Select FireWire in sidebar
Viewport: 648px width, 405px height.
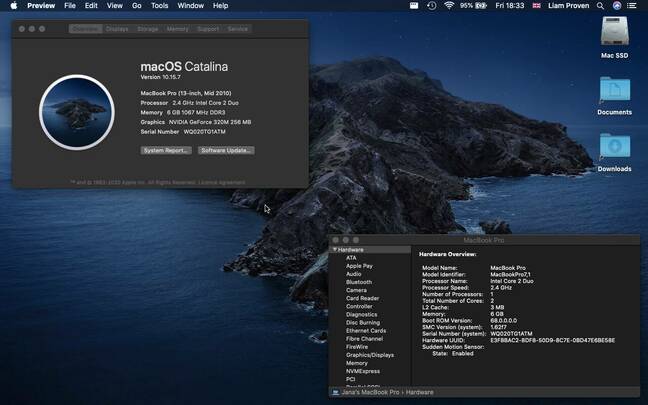click(x=357, y=347)
